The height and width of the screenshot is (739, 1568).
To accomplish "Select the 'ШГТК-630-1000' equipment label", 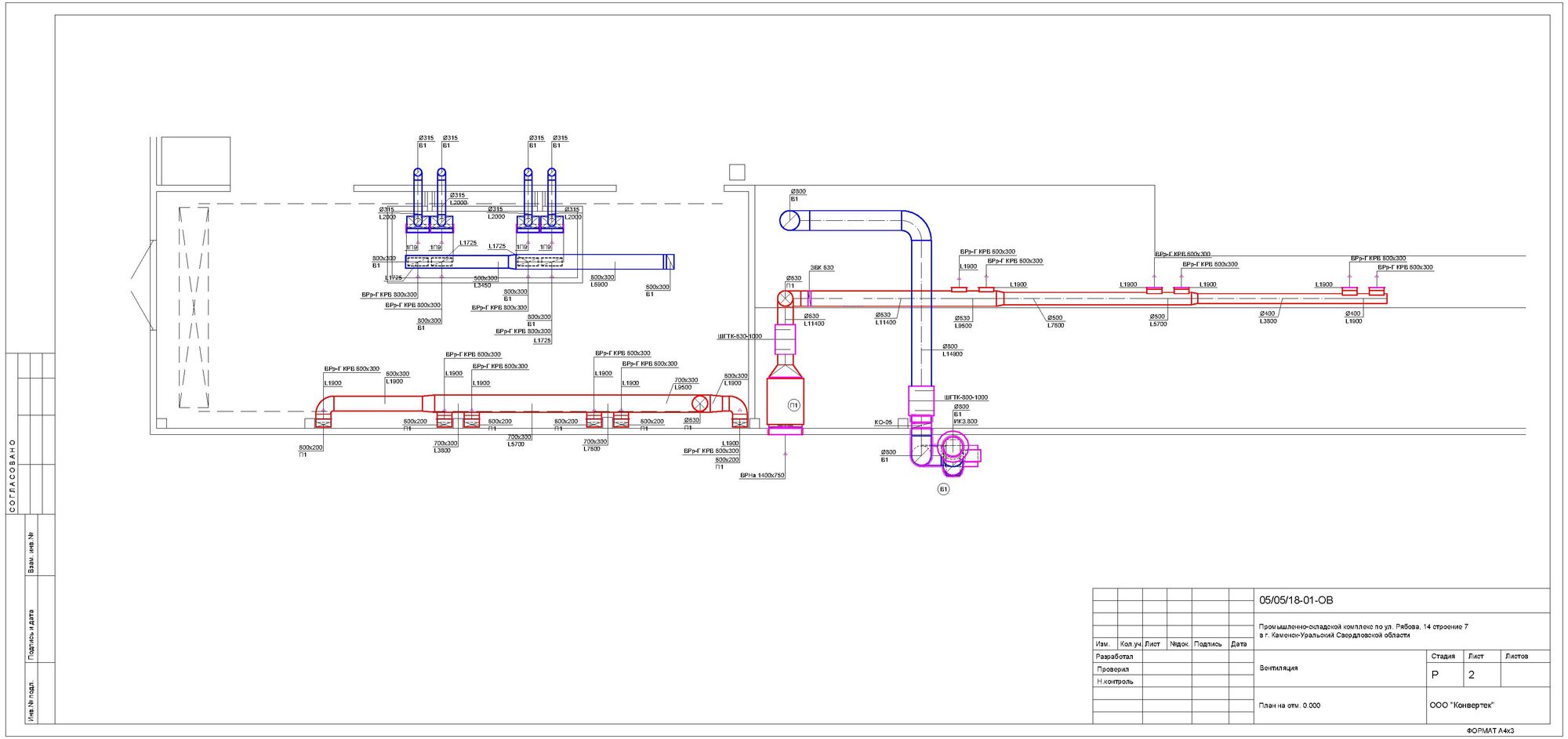I will [x=739, y=336].
